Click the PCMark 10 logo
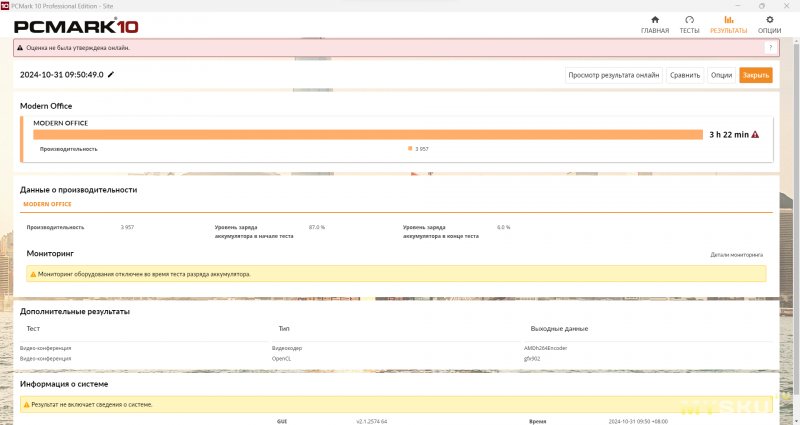Viewport: 800px width, 425px height. pos(76,26)
